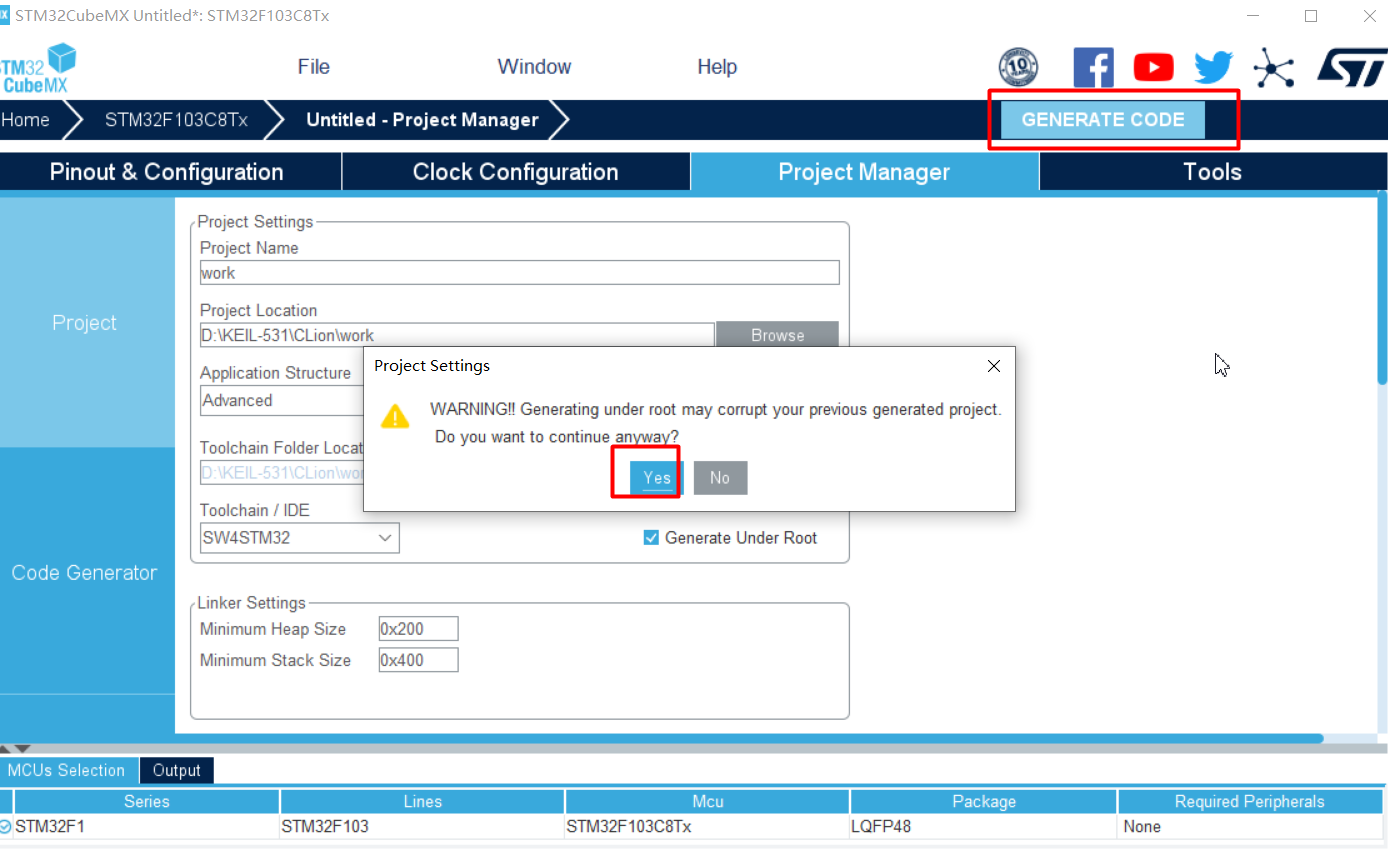Click the warning triangle icon in dialog
This screenshot has height=860, width=1388.
click(x=395, y=416)
